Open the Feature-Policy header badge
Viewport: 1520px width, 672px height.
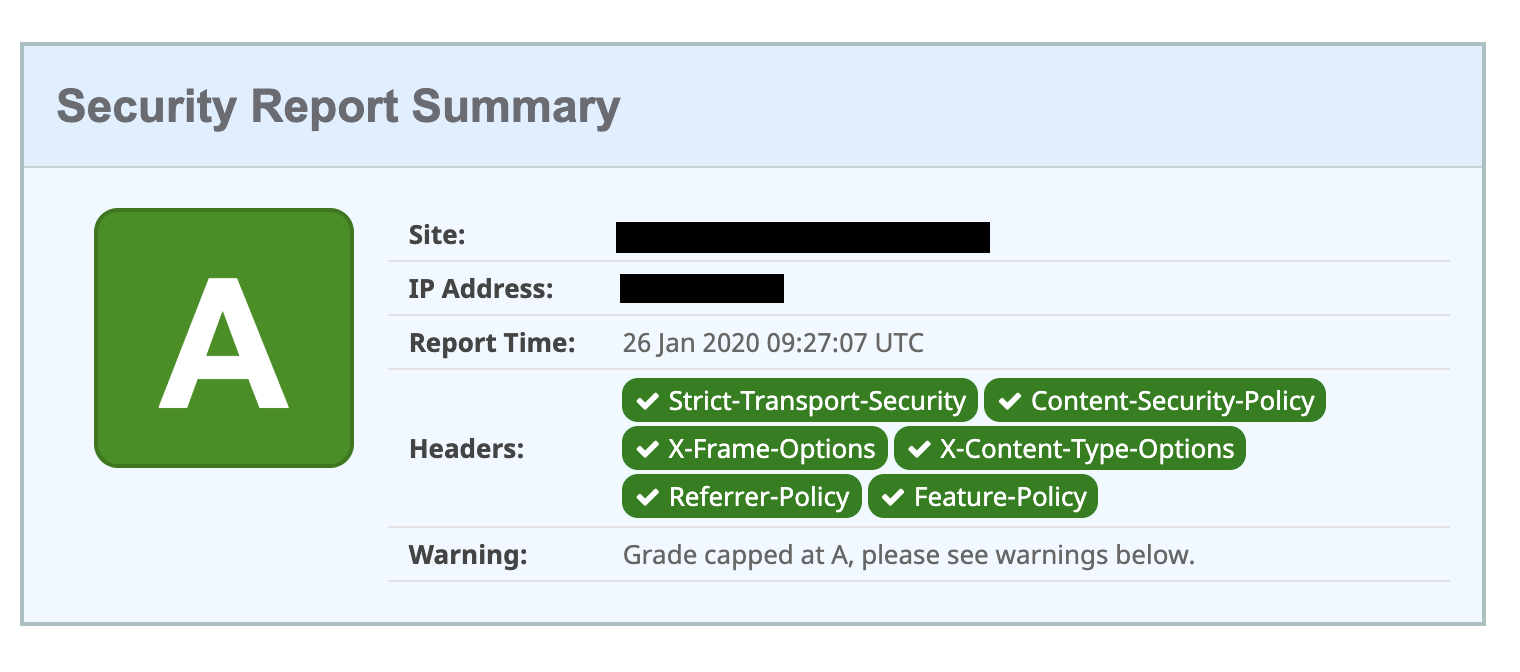tap(983, 497)
